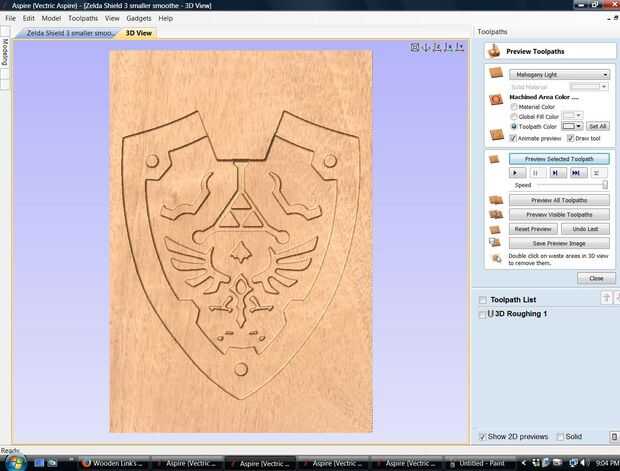The image size is (620, 471).
Task: Select the 3D Roughing 1 toolpath name
Action: 521,314
